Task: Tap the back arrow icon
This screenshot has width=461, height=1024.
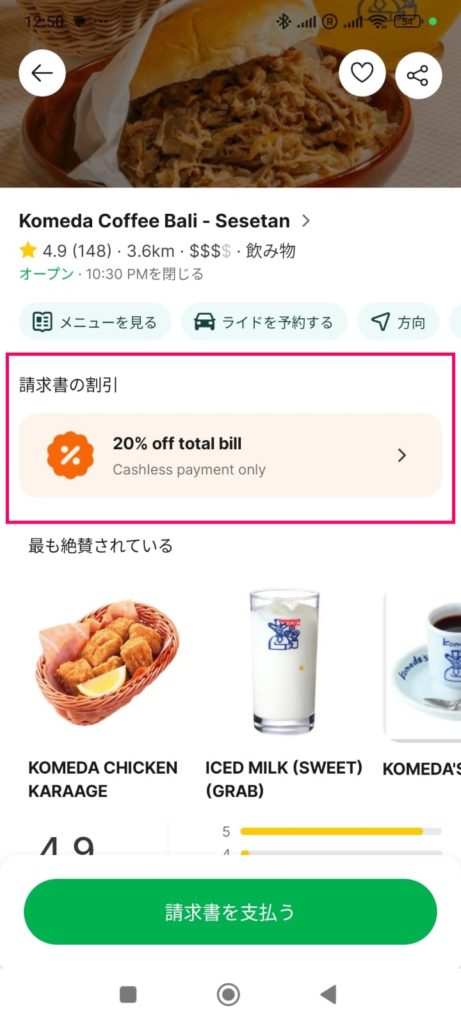Action: coord(42,73)
